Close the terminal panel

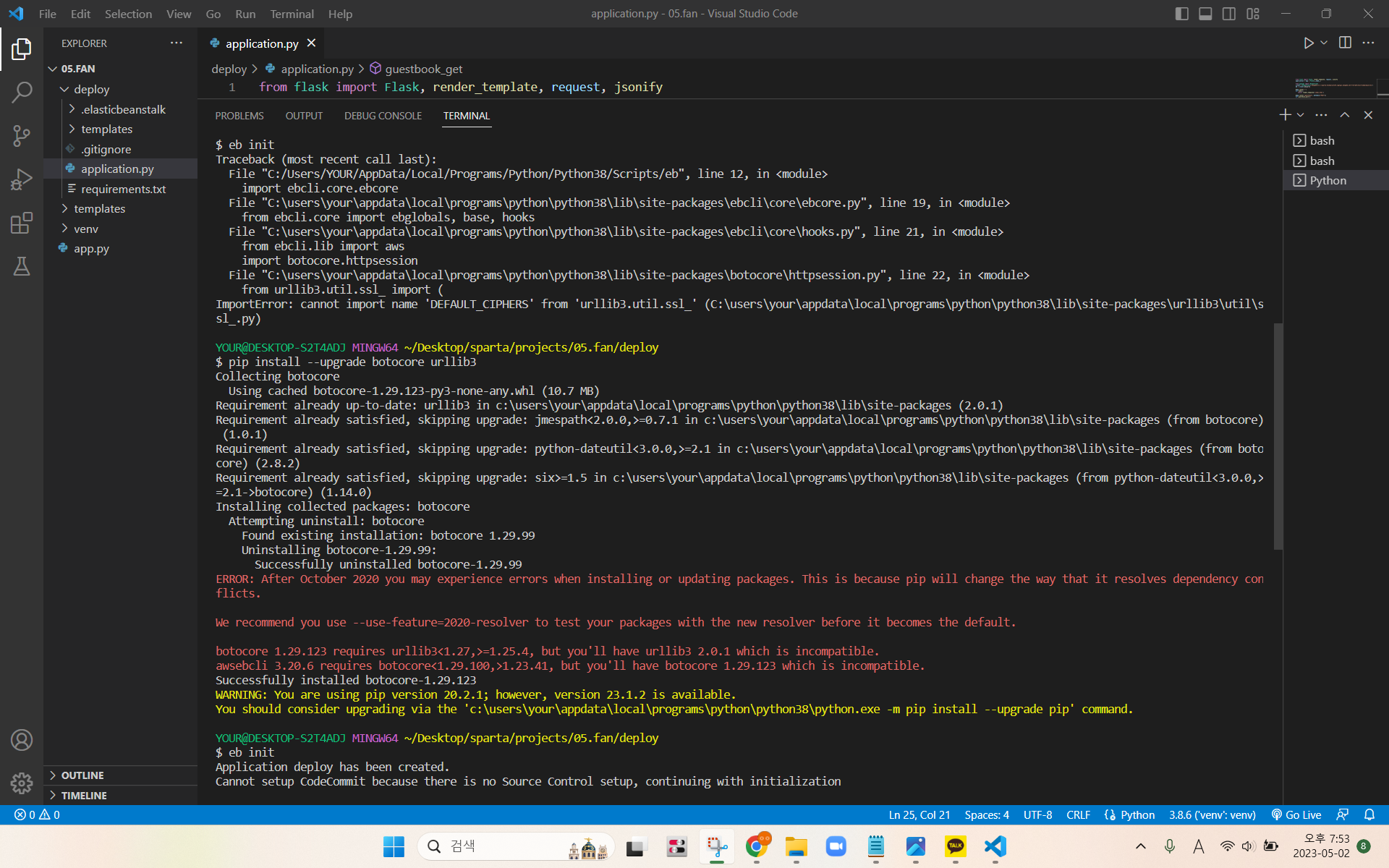1368,115
